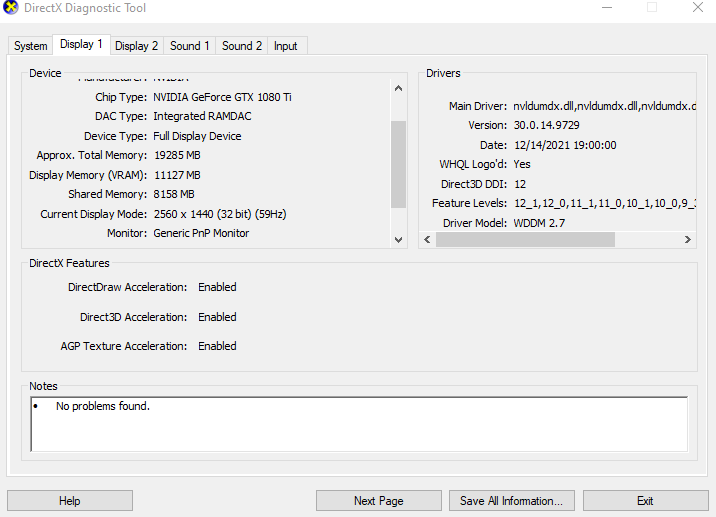Select DirectDraw Acceleration 'Enabled' value
The image size is (716, 517).
217,287
